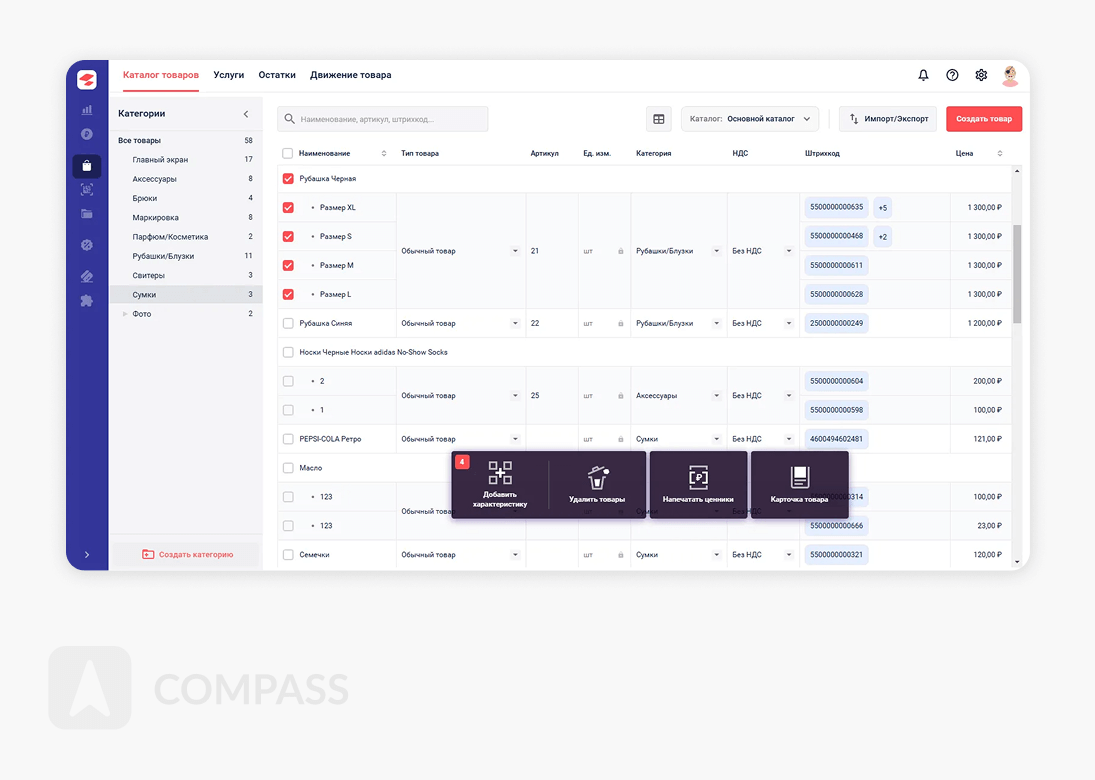This screenshot has height=780, width=1095.
Task: Switch to the Движение товара tab
Action: tap(350, 75)
